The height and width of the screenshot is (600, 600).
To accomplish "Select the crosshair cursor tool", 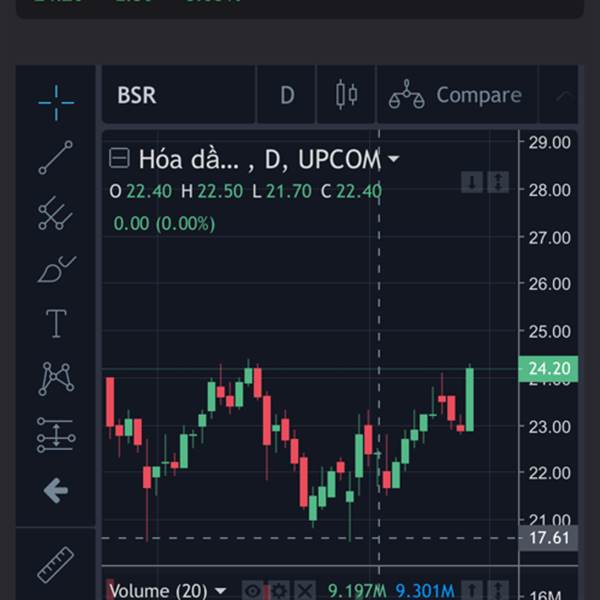I will pyautogui.click(x=56, y=103).
